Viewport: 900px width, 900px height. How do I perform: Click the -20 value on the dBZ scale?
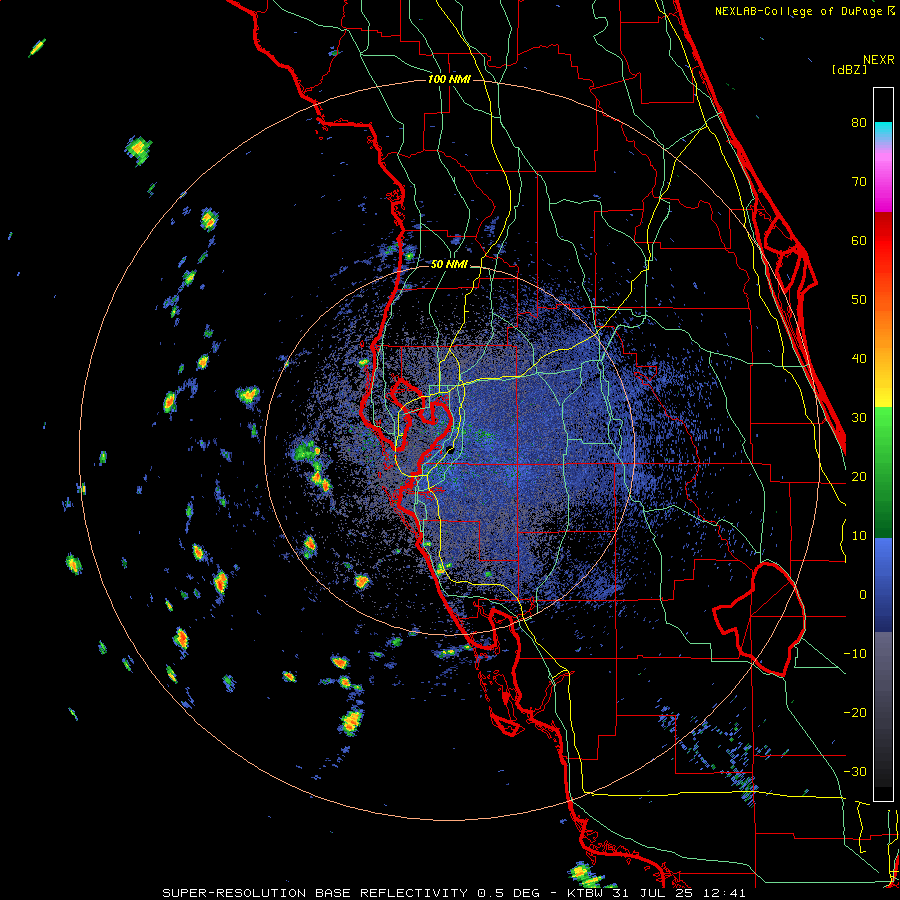coord(855,712)
